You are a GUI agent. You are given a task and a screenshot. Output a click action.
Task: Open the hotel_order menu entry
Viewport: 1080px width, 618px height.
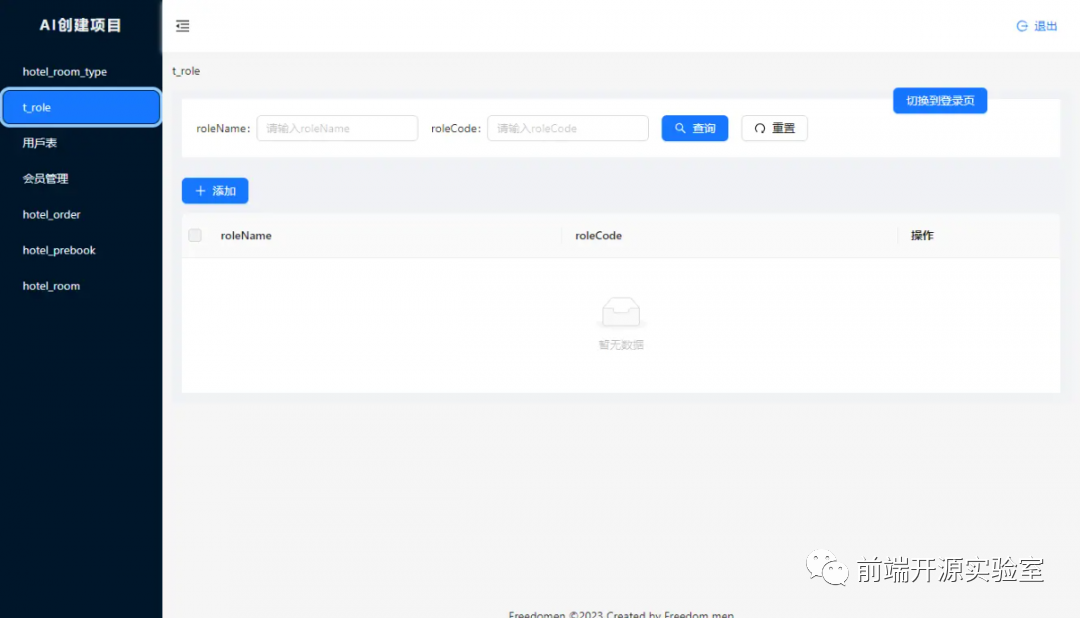click(52, 215)
